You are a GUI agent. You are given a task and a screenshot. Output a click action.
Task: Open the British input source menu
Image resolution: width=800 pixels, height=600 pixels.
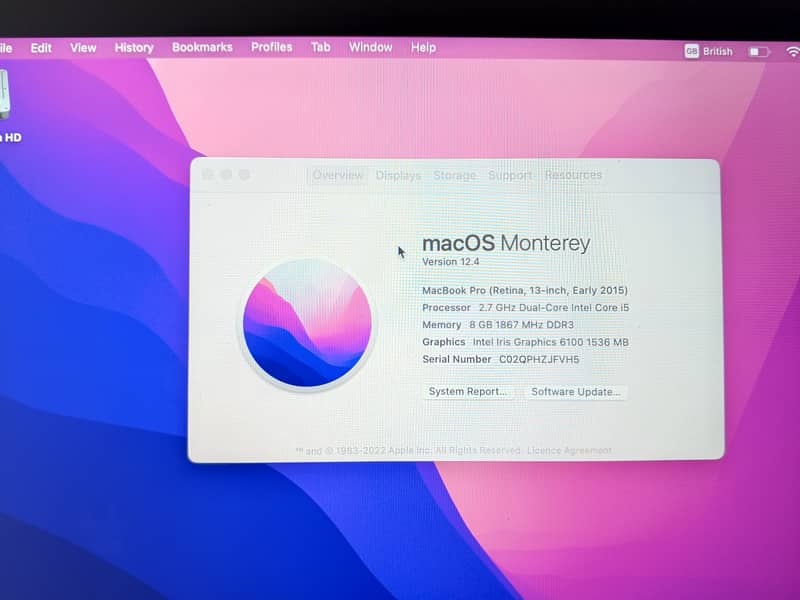click(x=709, y=51)
